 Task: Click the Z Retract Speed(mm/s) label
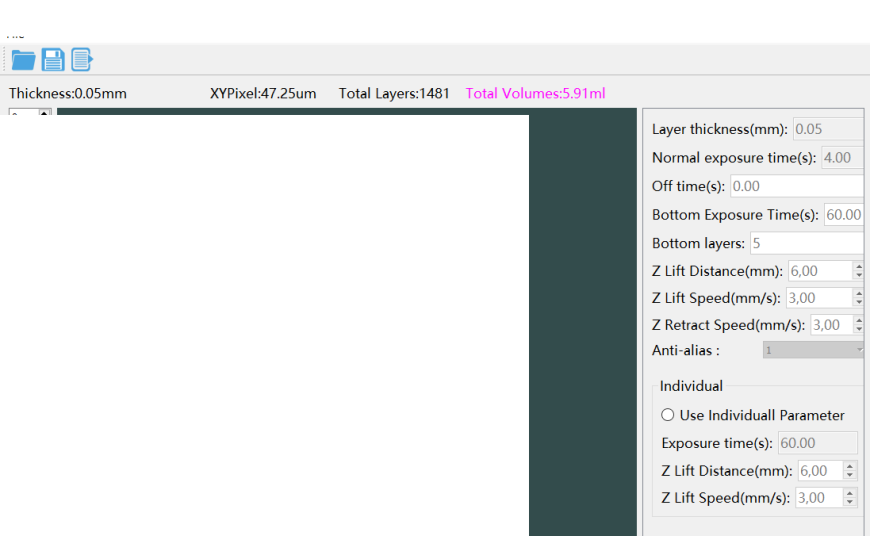728,325
